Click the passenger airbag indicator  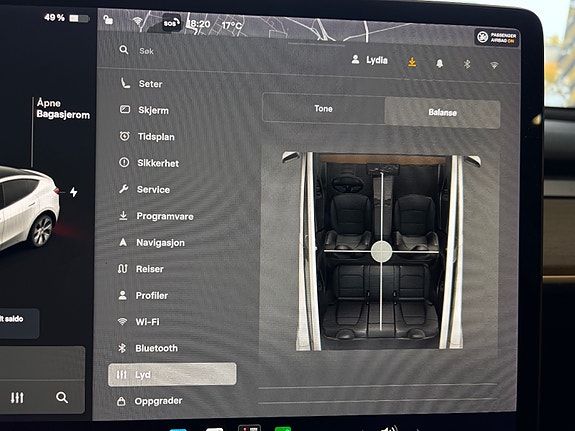497,38
